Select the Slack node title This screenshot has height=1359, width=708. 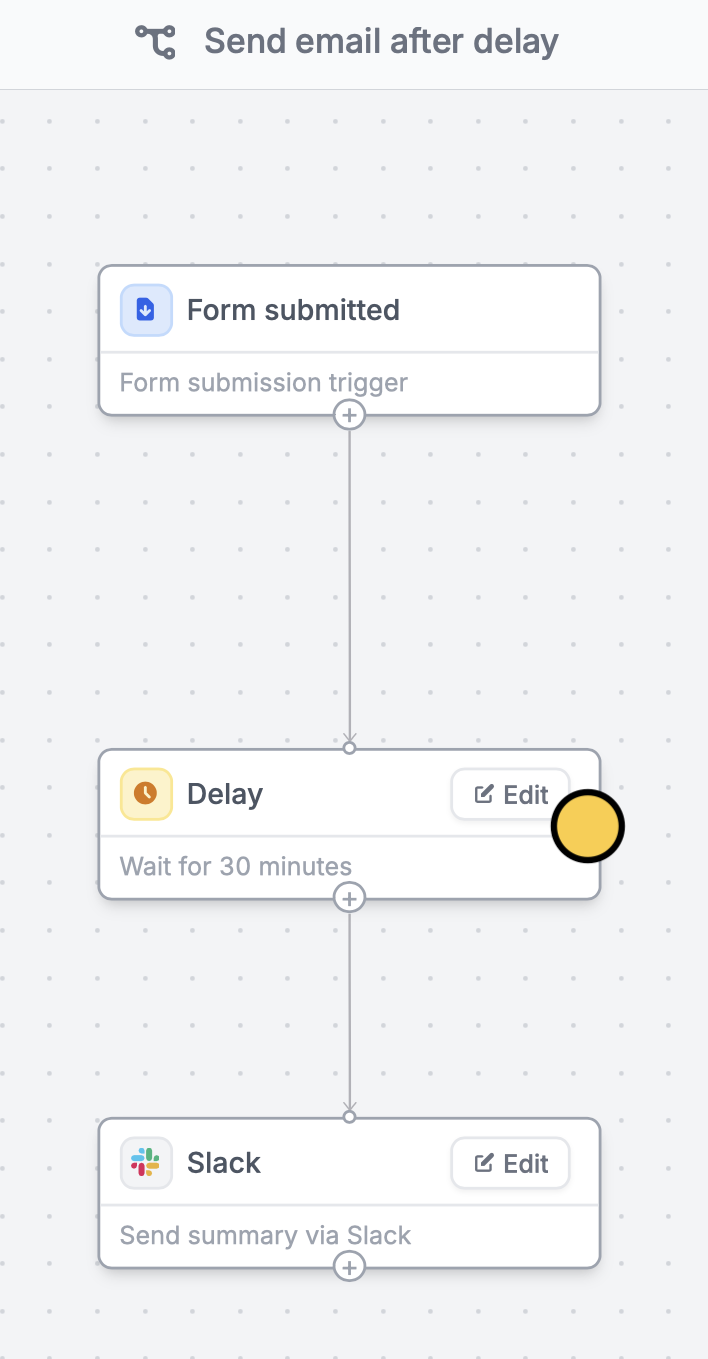(x=224, y=1163)
